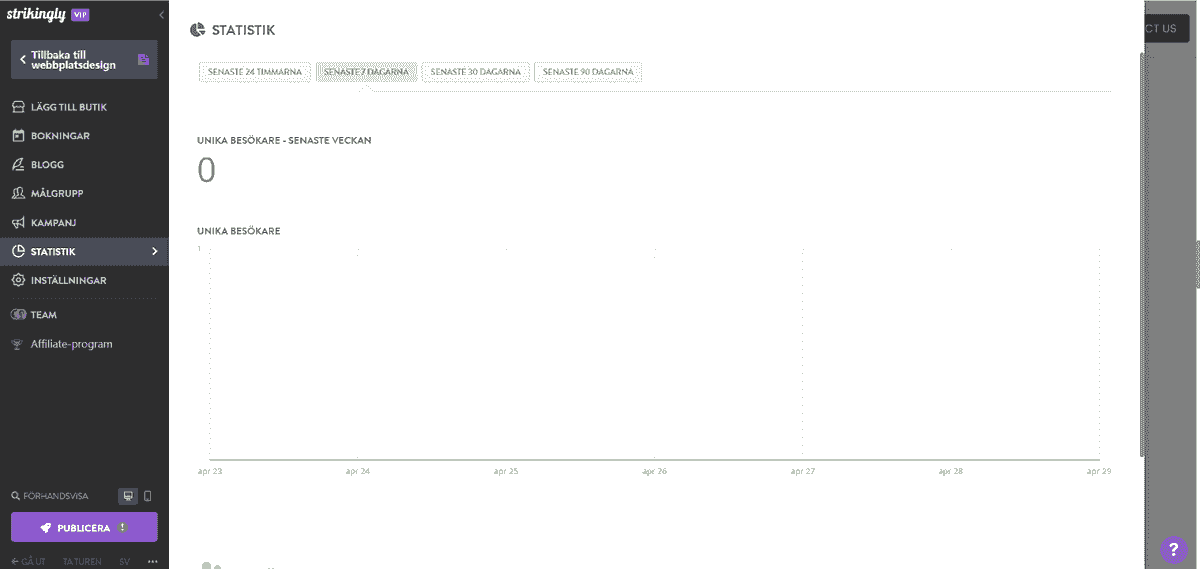Click the apr 23 axis label

pos(210,470)
